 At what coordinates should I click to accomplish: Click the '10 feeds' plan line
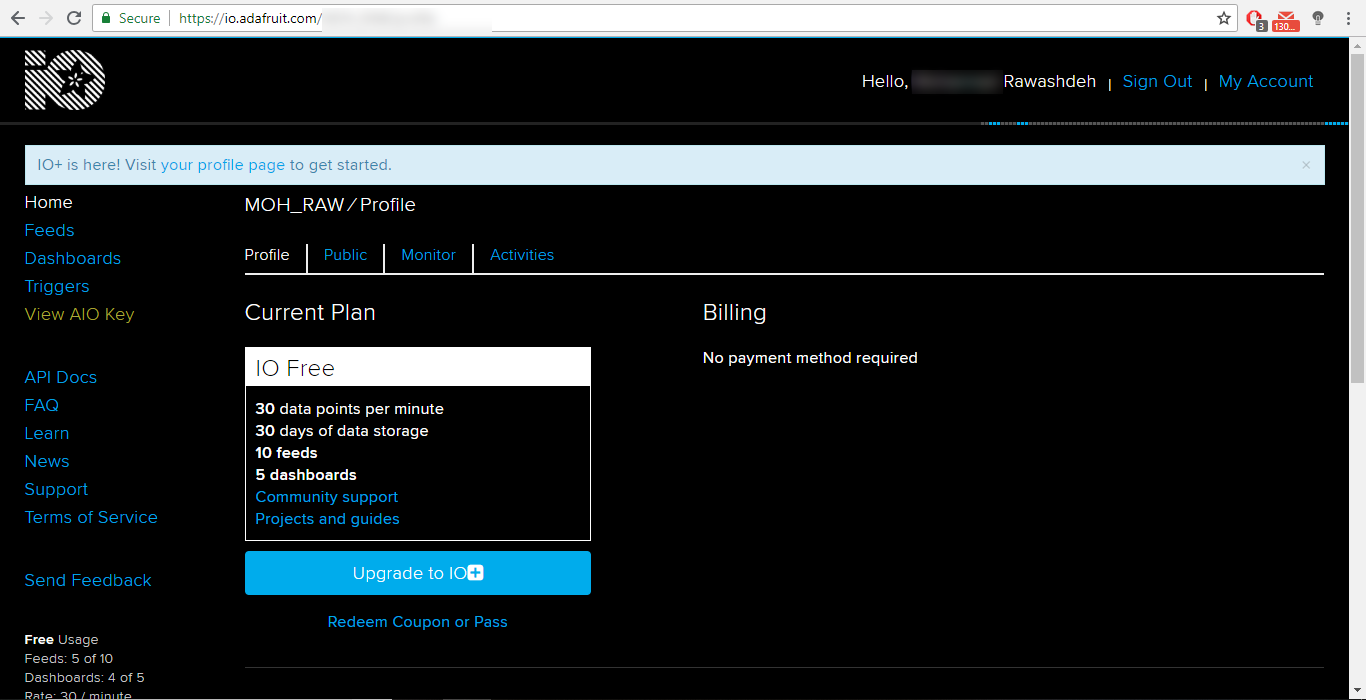[x=286, y=453]
